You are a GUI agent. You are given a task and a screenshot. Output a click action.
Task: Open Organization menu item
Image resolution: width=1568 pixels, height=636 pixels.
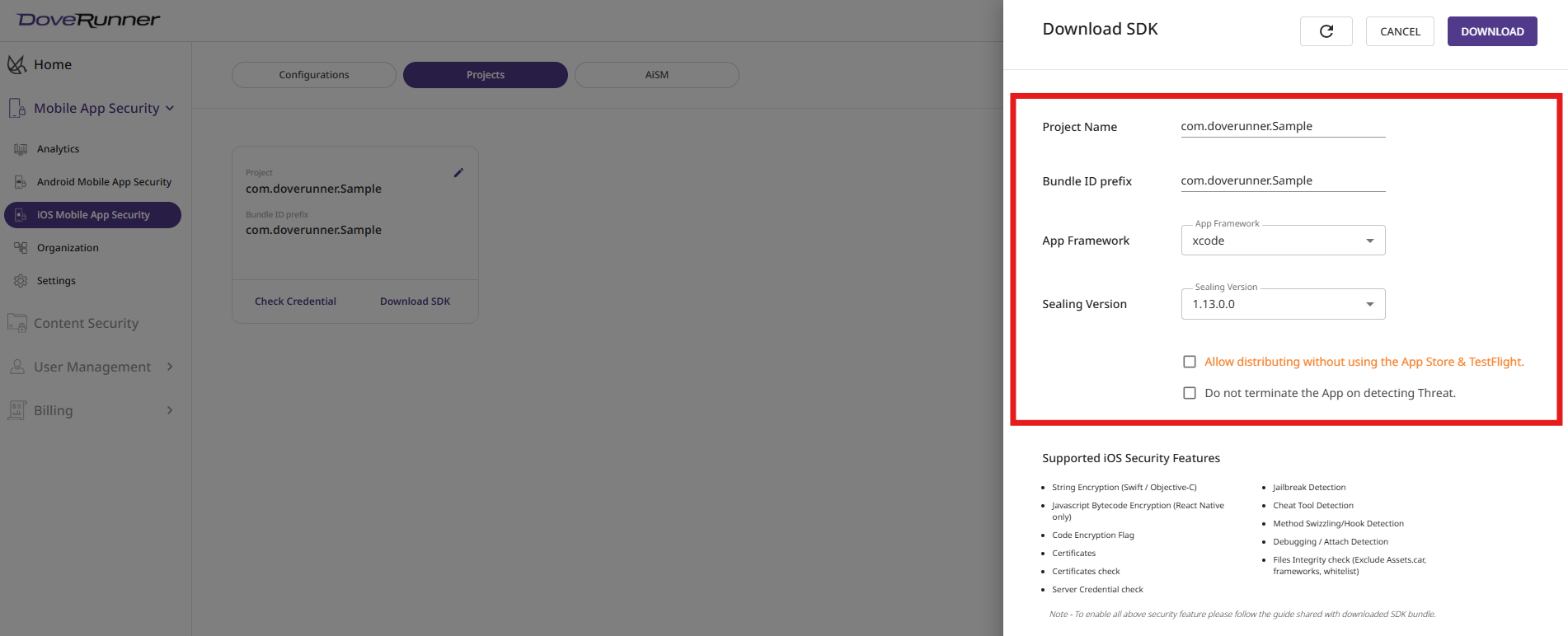tap(68, 248)
